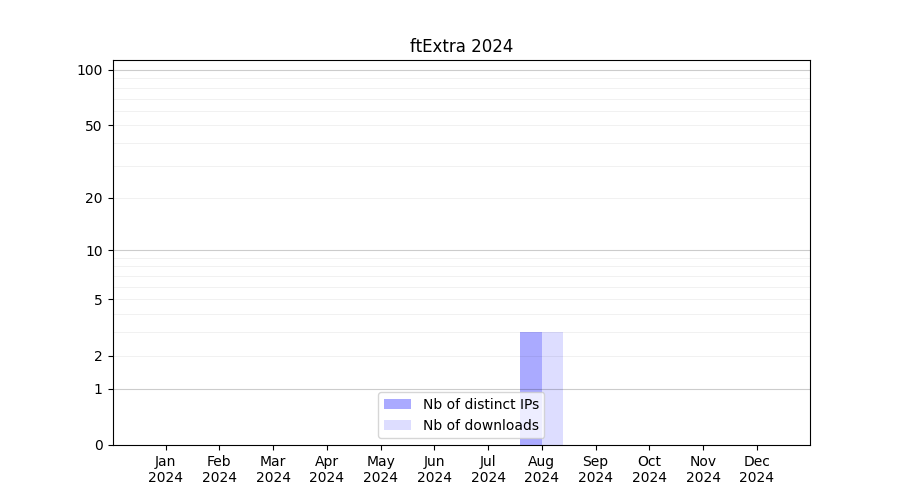Select the Mar 2024 x-axis label
Image resolution: width=900 pixels, height=500 pixels.
click(x=273, y=469)
